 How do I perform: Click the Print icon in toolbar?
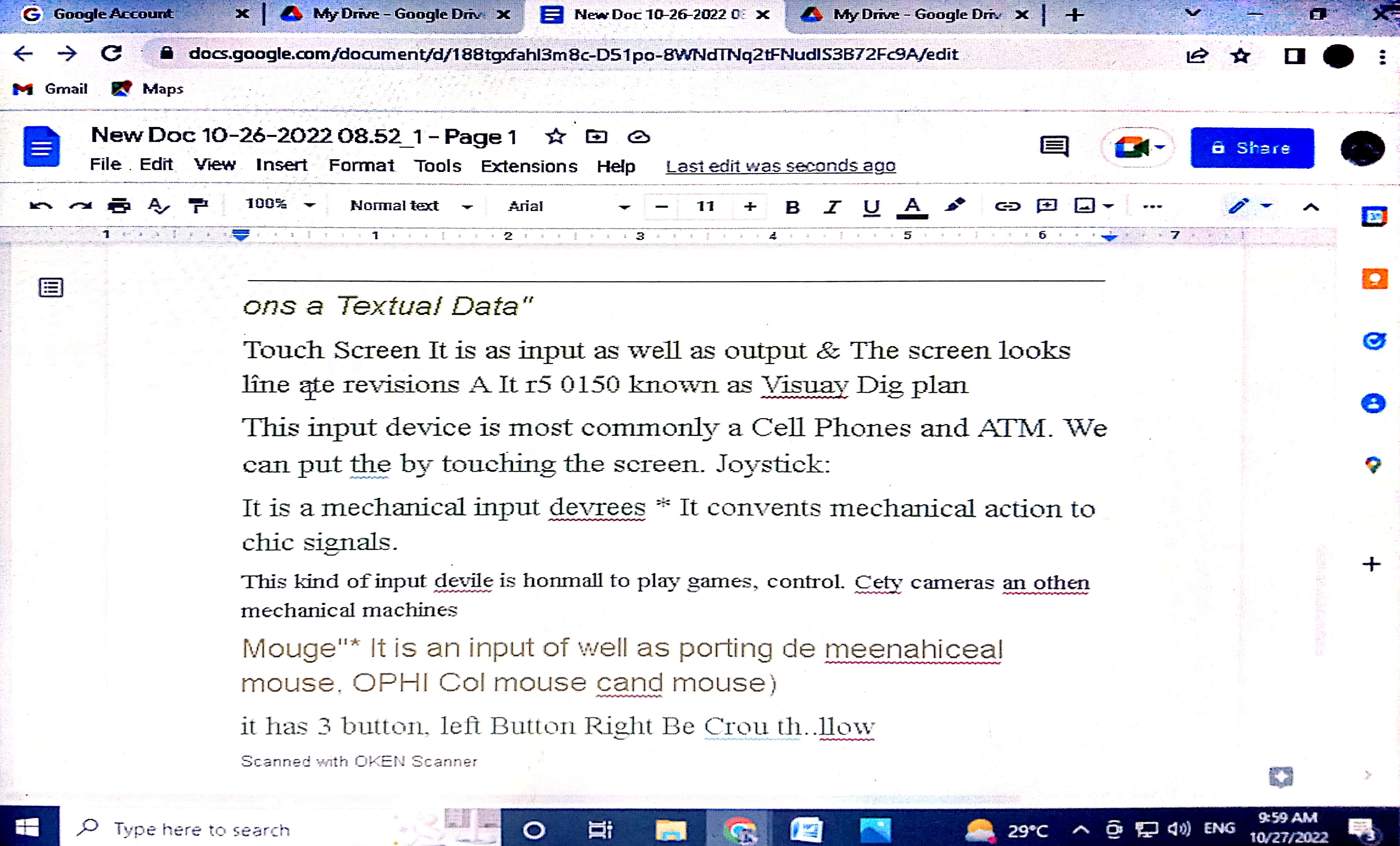point(119,206)
